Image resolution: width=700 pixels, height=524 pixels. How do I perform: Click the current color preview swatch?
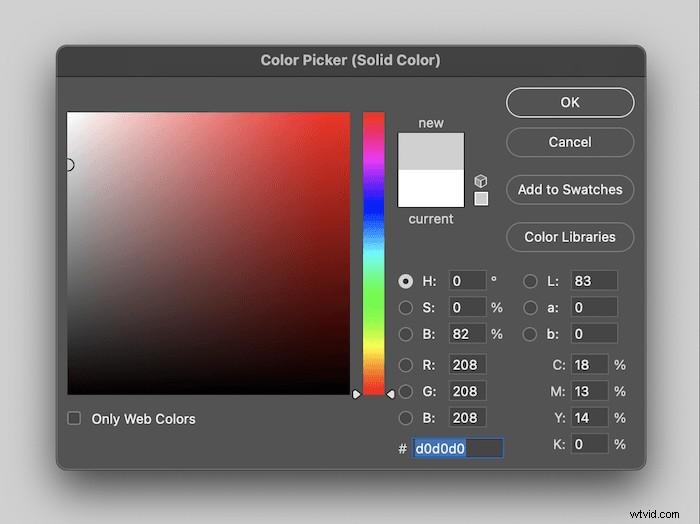click(431, 189)
